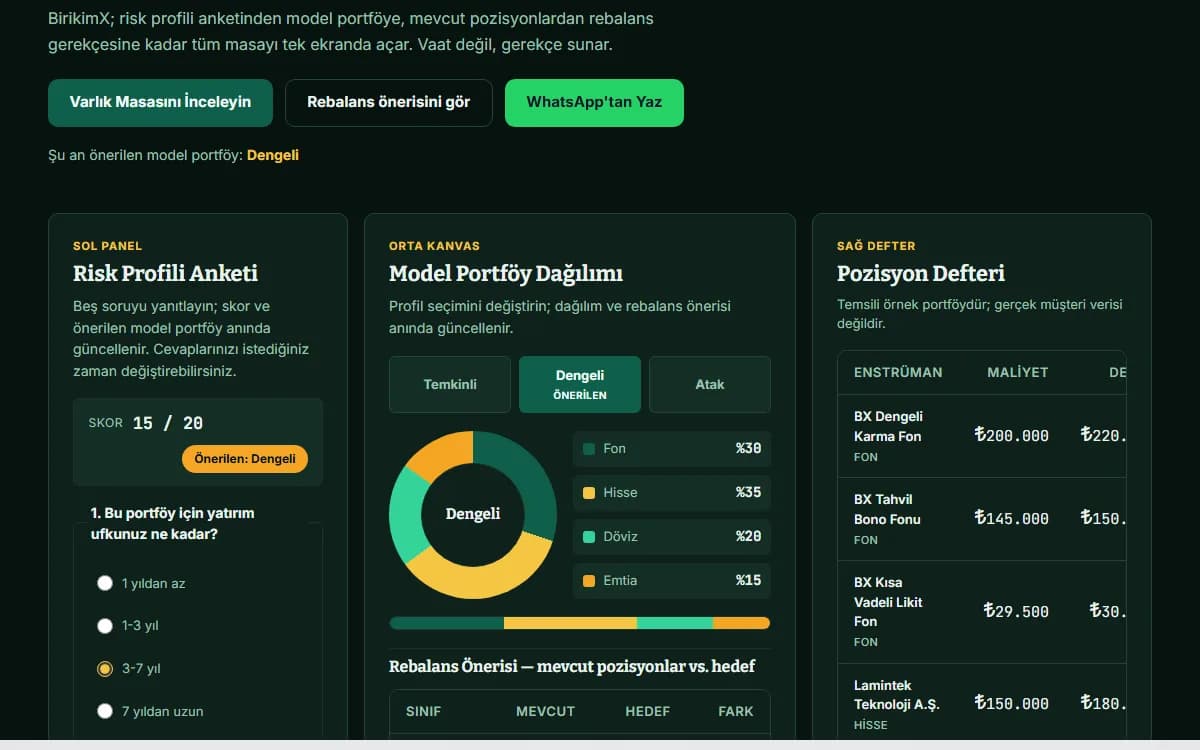Click the light green Döviz legend swatch
Screen dimensions: 1200x750
pos(589,537)
